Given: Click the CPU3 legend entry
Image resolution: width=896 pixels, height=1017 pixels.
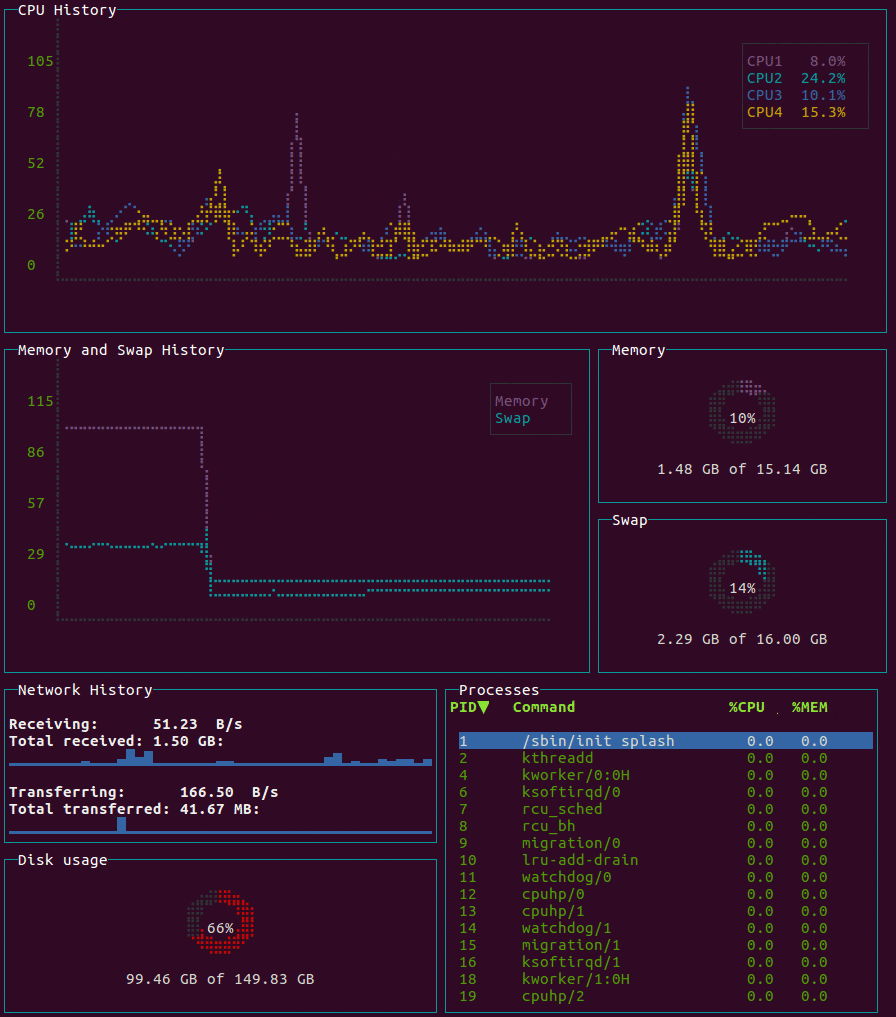Looking at the screenshot, I should 796,95.
